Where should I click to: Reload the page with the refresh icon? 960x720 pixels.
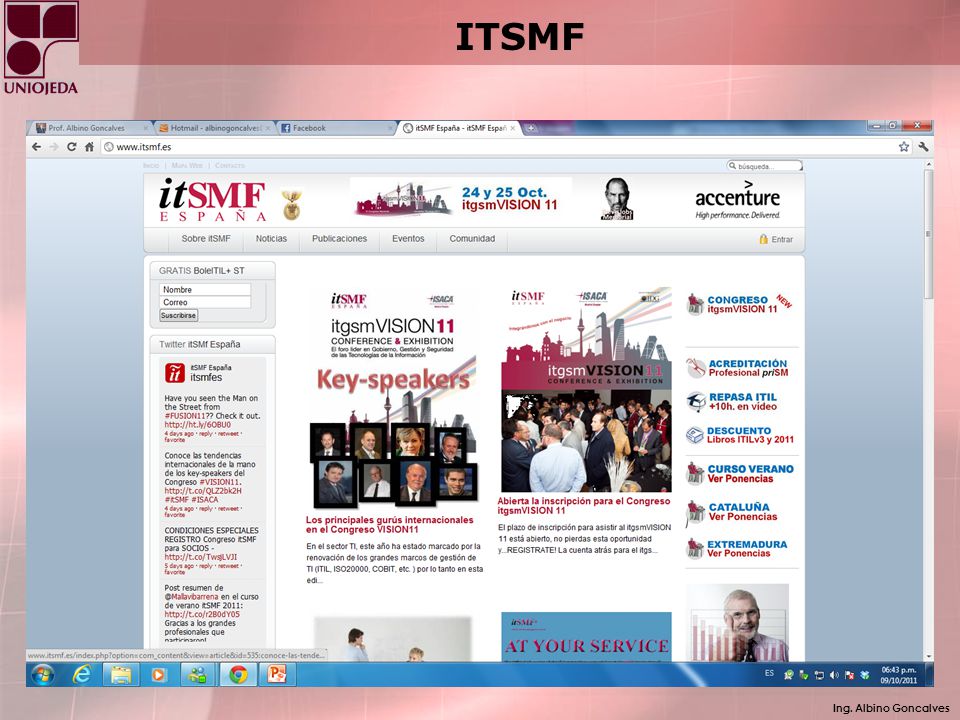click(x=72, y=147)
